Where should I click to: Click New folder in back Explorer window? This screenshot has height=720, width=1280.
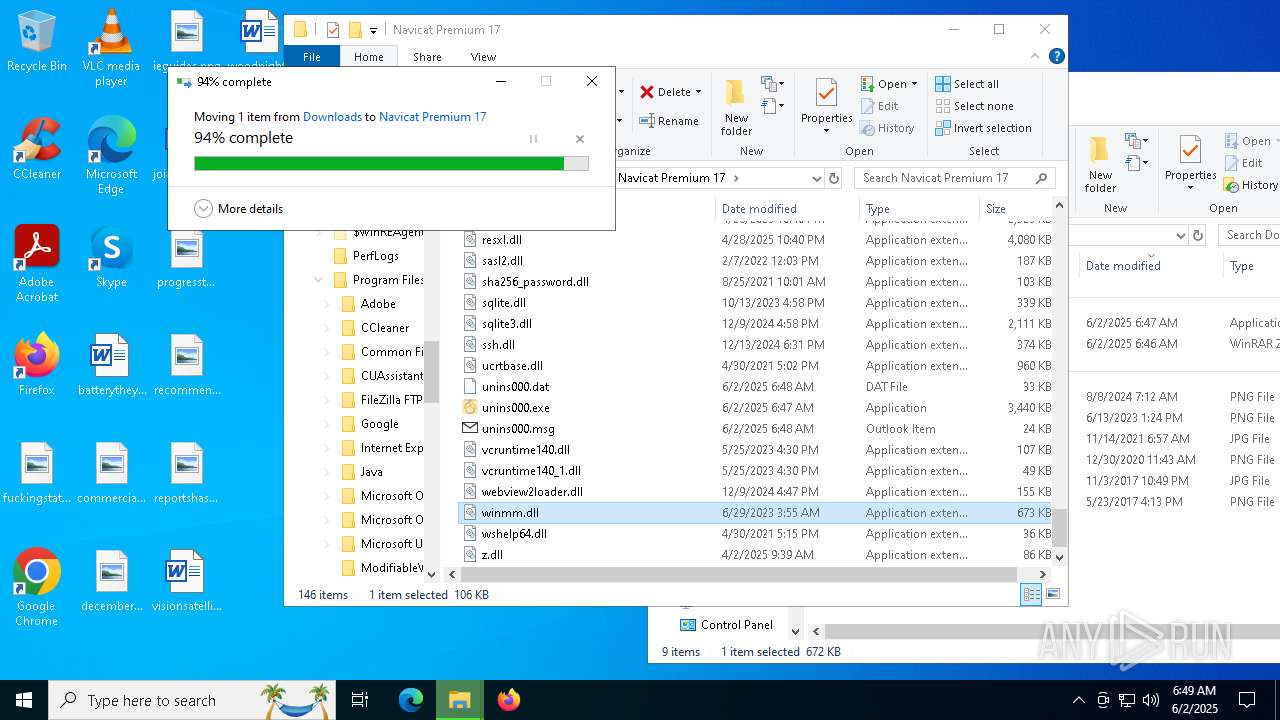(x=1100, y=164)
